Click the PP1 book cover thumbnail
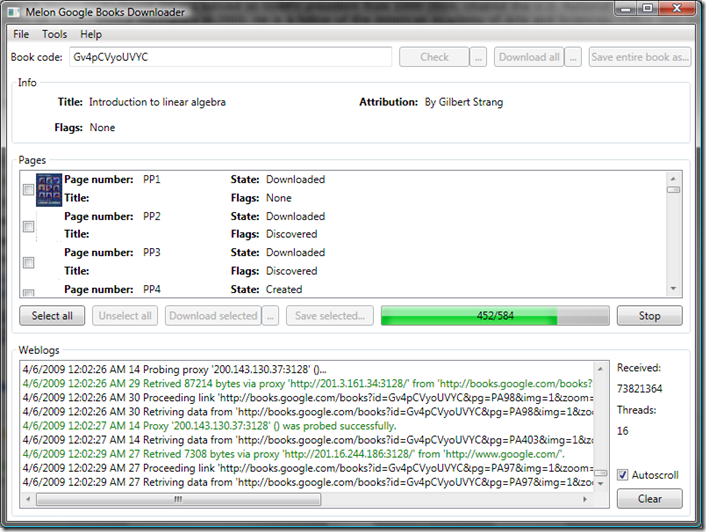 coord(49,189)
